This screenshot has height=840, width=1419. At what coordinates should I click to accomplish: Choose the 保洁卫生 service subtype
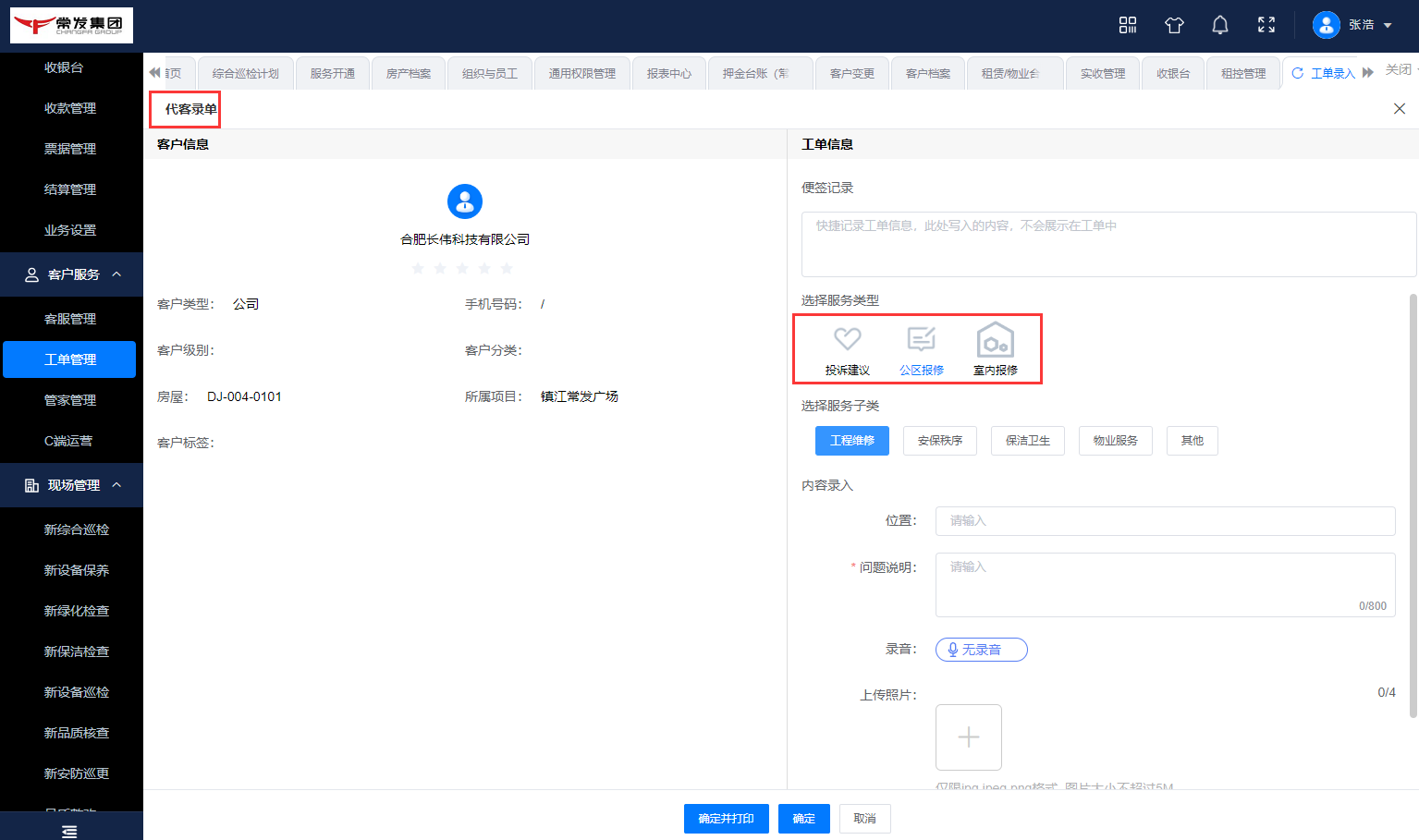click(1027, 441)
